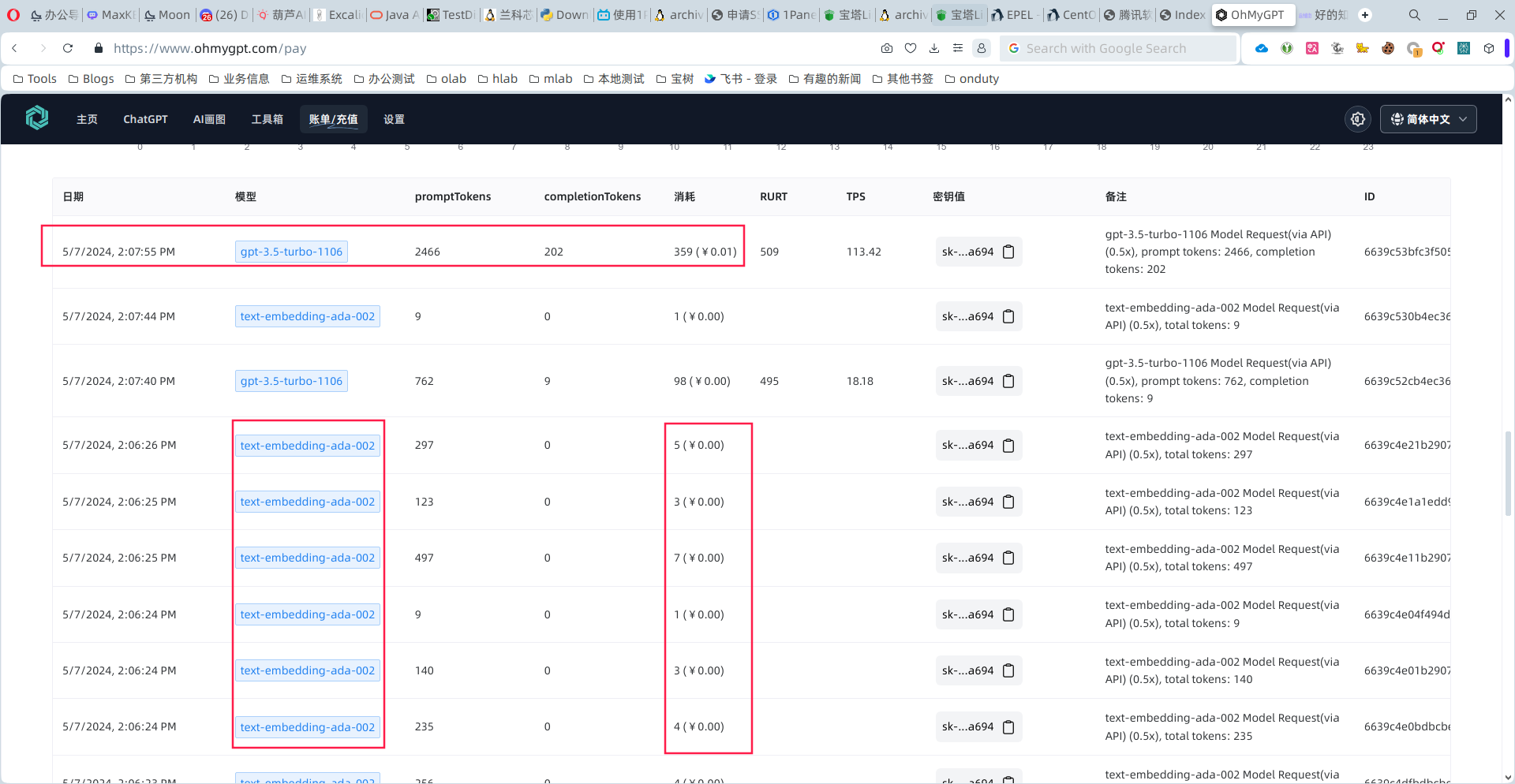Open the browser account profile icon
The height and width of the screenshot is (784, 1515).
tap(982, 48)
